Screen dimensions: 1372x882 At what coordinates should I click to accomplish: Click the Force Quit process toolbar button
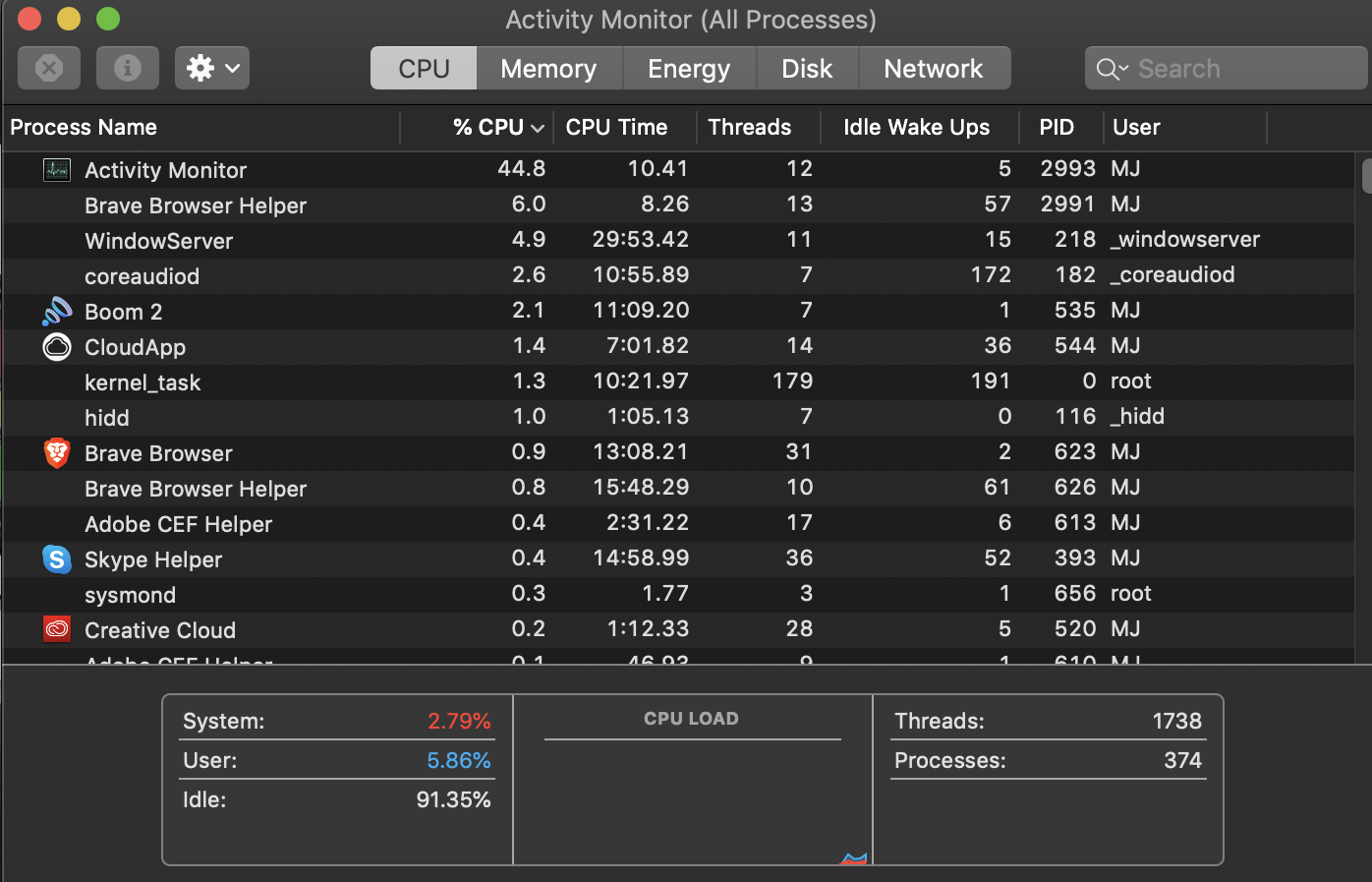pos(49,68)
